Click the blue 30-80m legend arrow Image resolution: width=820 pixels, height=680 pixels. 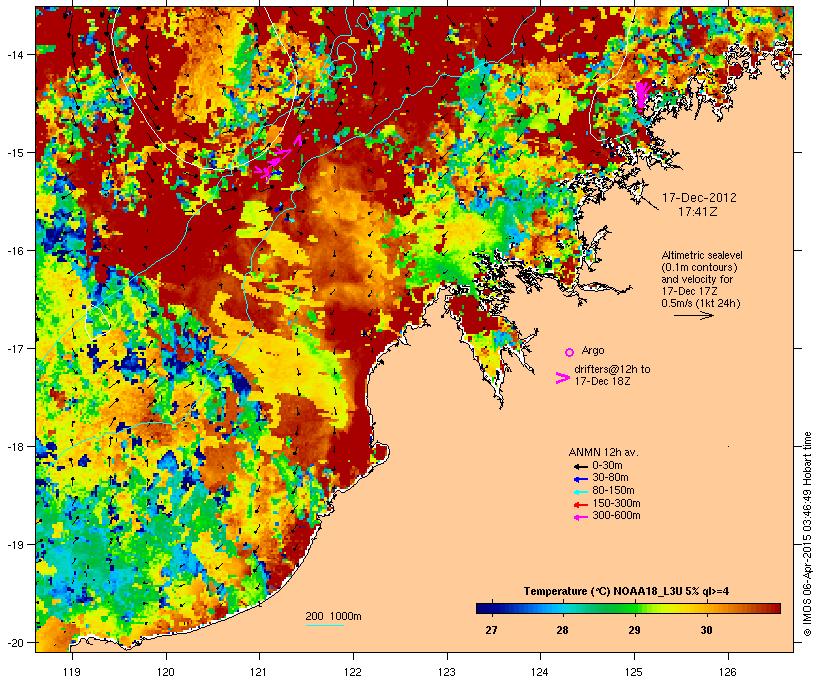580,479
